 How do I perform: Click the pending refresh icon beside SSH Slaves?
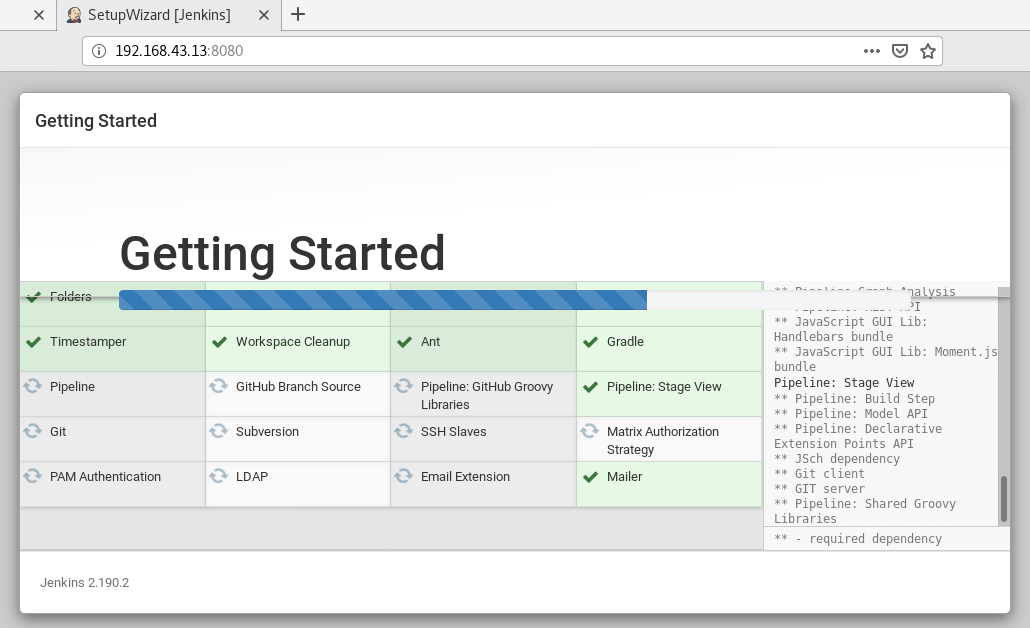(404, 430)
